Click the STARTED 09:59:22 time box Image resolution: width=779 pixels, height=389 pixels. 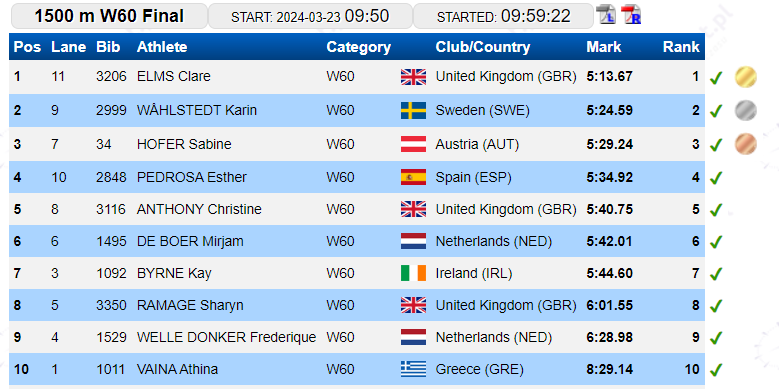click(503, 16)
